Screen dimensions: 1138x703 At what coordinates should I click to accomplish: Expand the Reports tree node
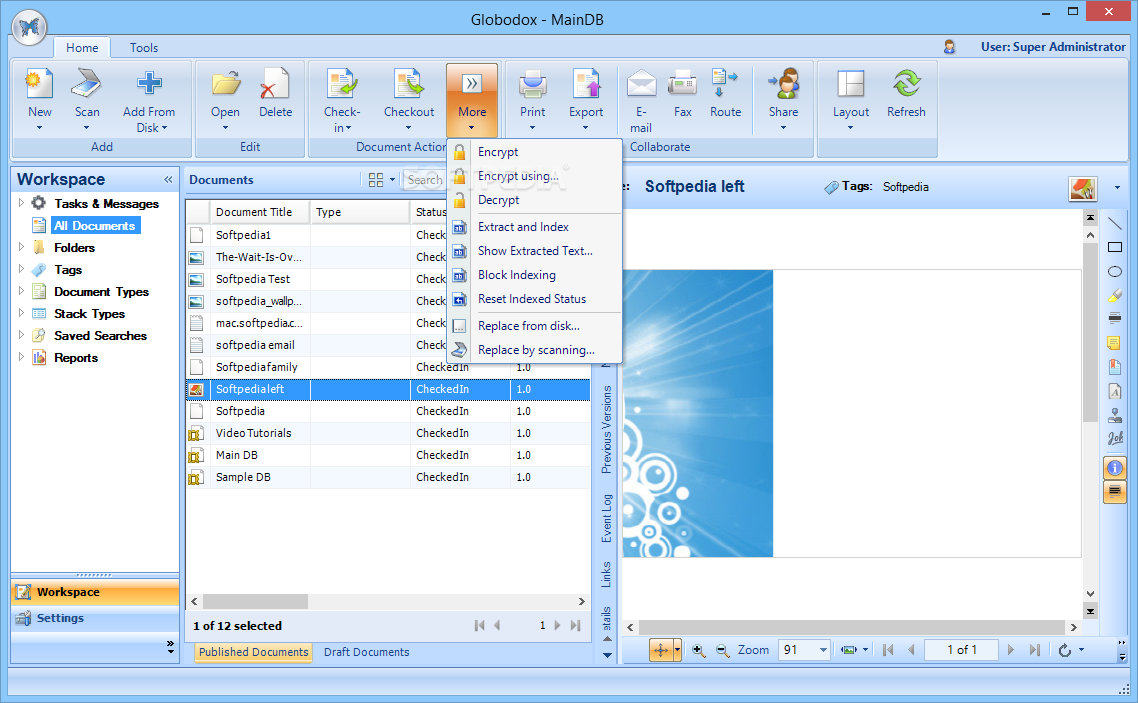pos(21,357)
